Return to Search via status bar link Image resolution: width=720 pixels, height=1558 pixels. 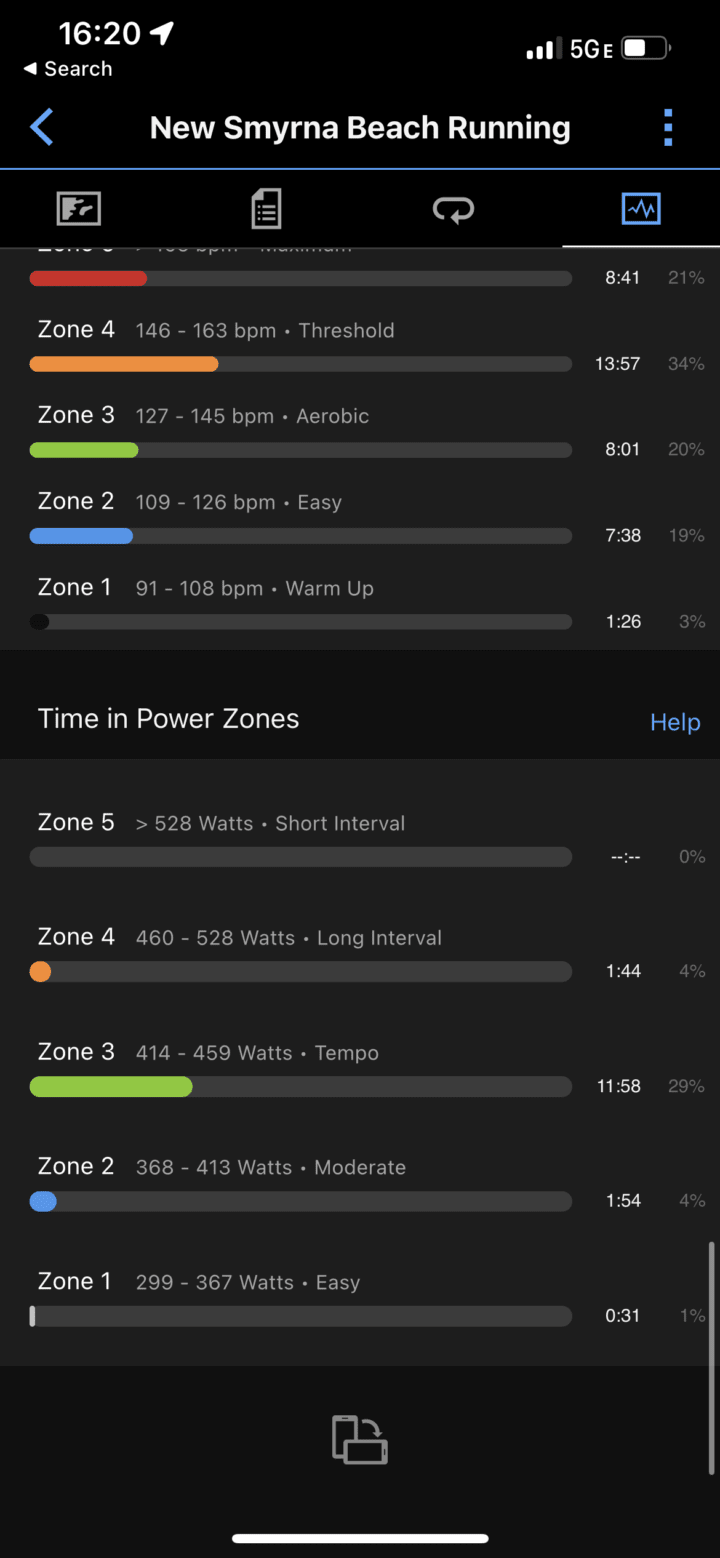(68, 69)
